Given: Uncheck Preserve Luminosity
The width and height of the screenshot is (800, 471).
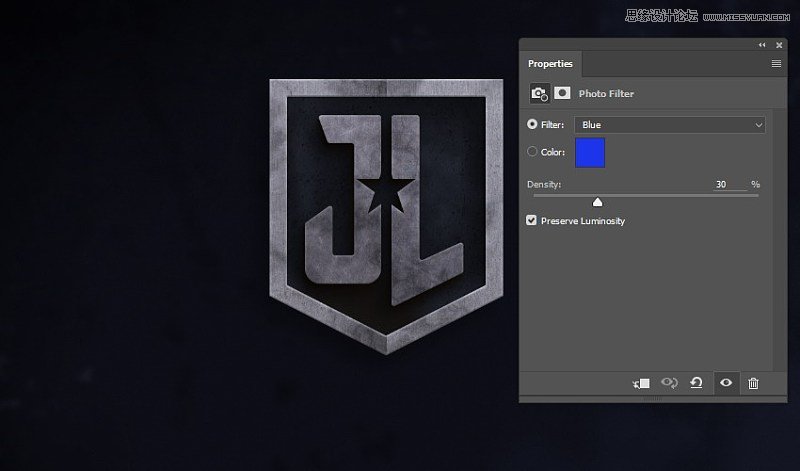Looking at the screenshot, I should [532, 220].
